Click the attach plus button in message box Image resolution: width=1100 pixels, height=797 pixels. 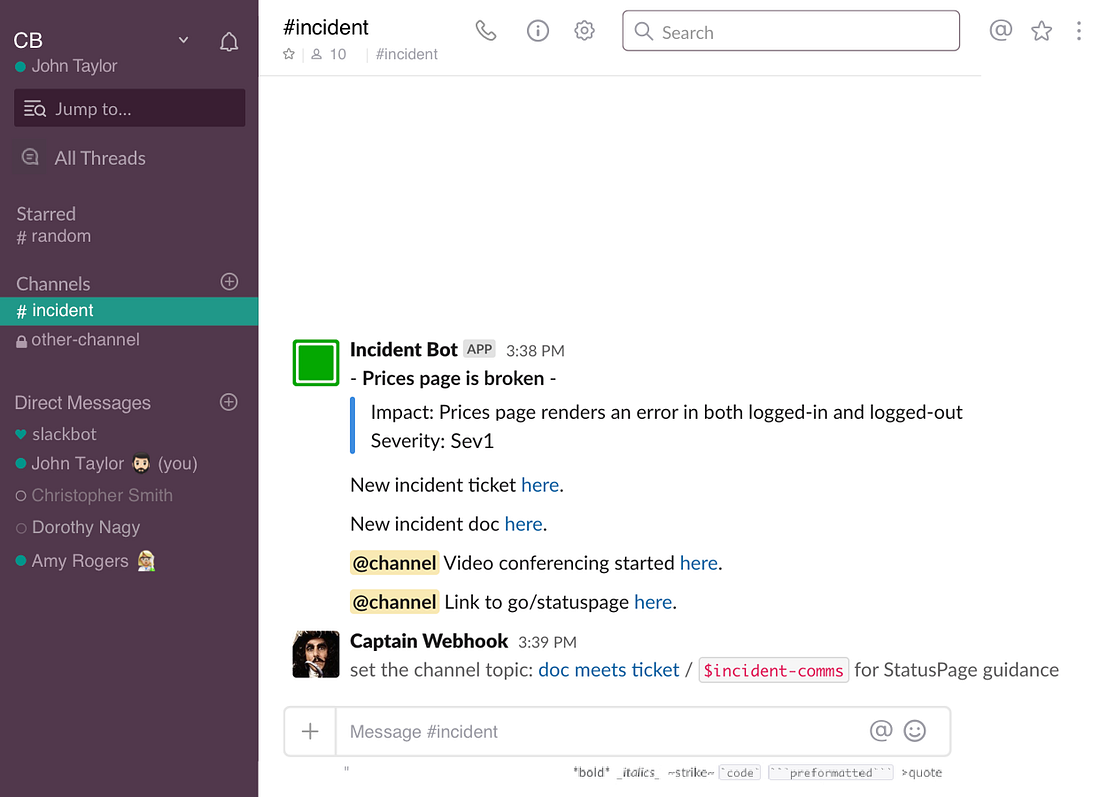(x=310, y=732)
